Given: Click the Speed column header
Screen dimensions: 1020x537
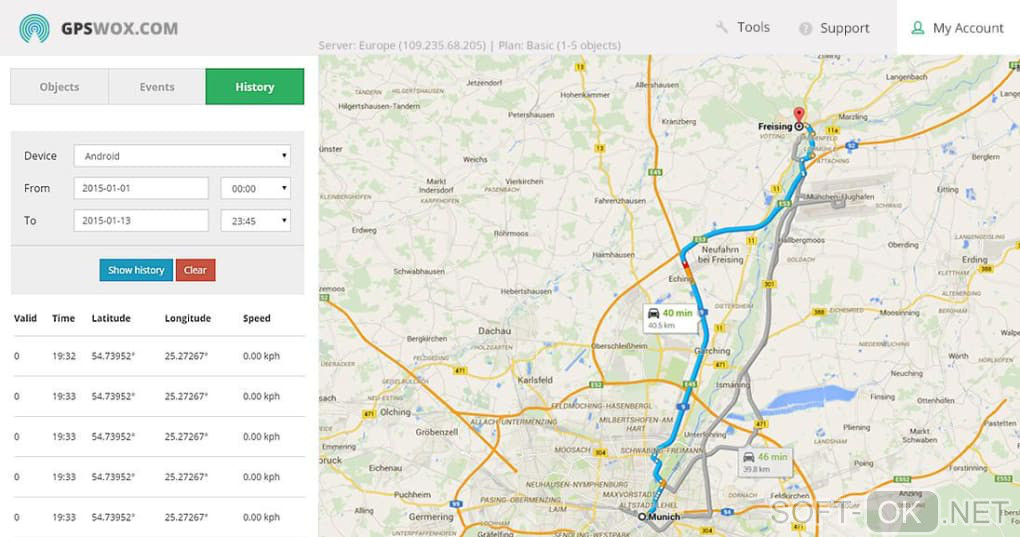Looking at the screenshot, I should 256,318.
